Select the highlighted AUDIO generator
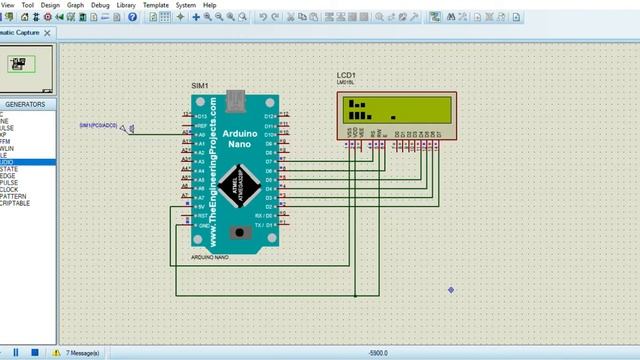The height and width of the screenshot is (360, 640). tap(28, 162)
